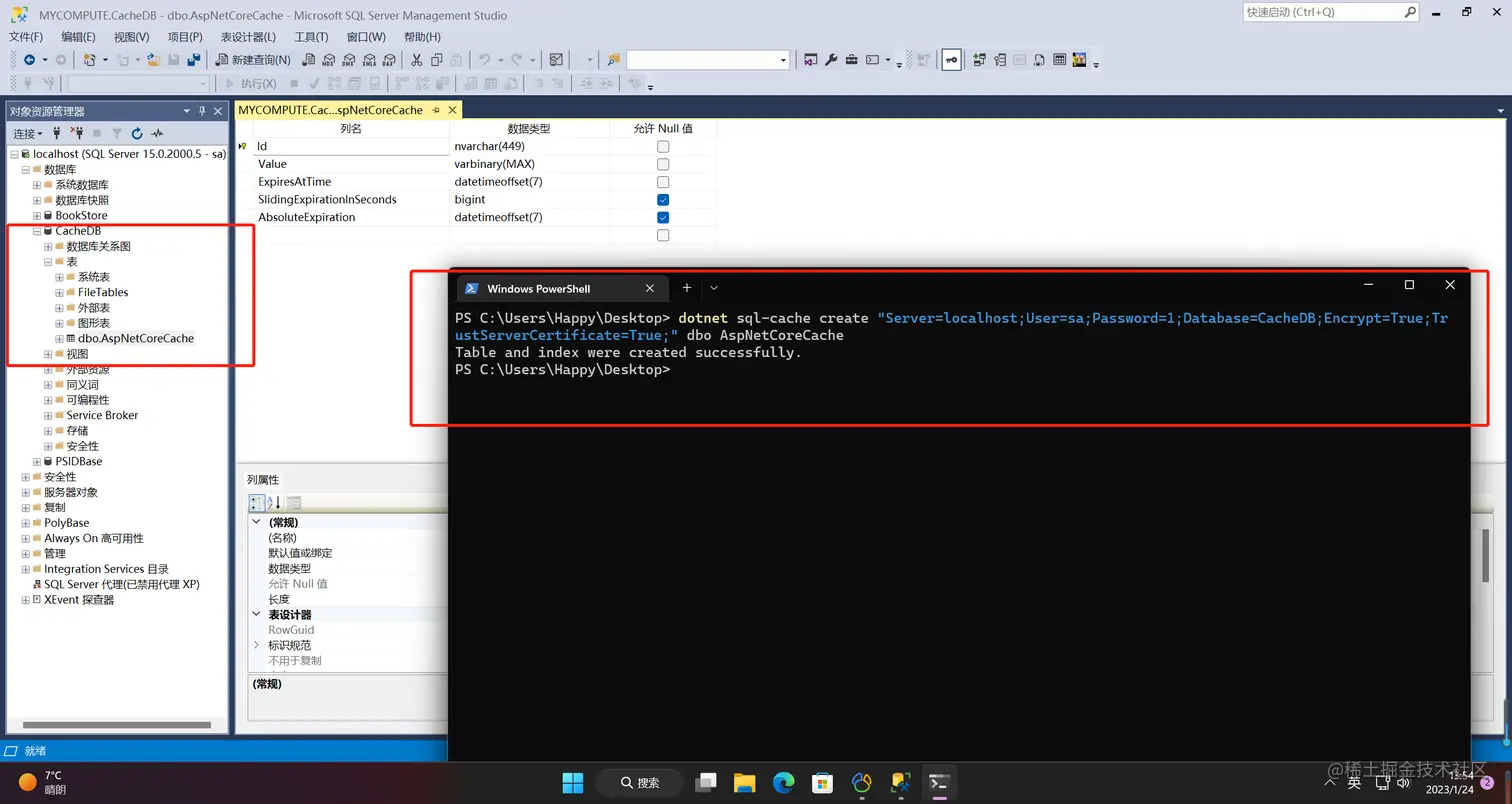Screen dimensions: 1512x804
Task: Click the navigate back arrow in toolbar
Action: tap(29, 60)
